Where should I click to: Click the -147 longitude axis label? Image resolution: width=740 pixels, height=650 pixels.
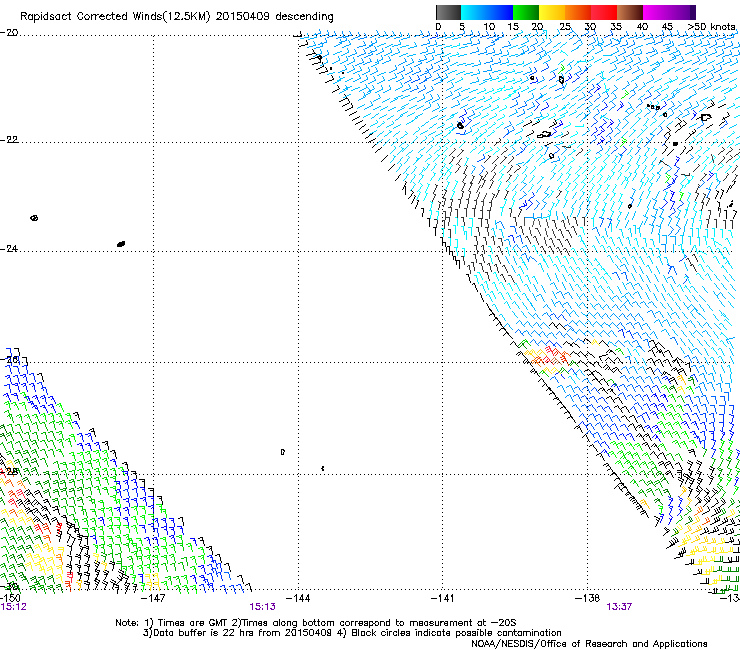(x=154, y=598)
